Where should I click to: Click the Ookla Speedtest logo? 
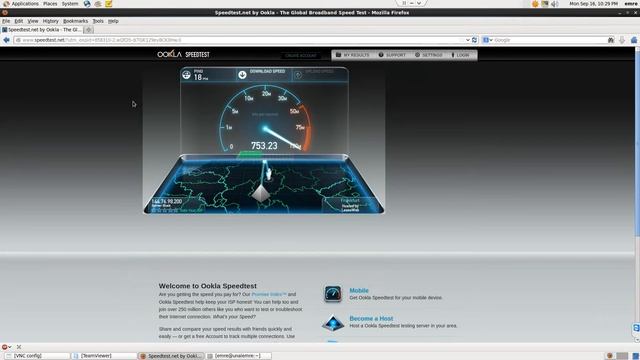point(183,54)
